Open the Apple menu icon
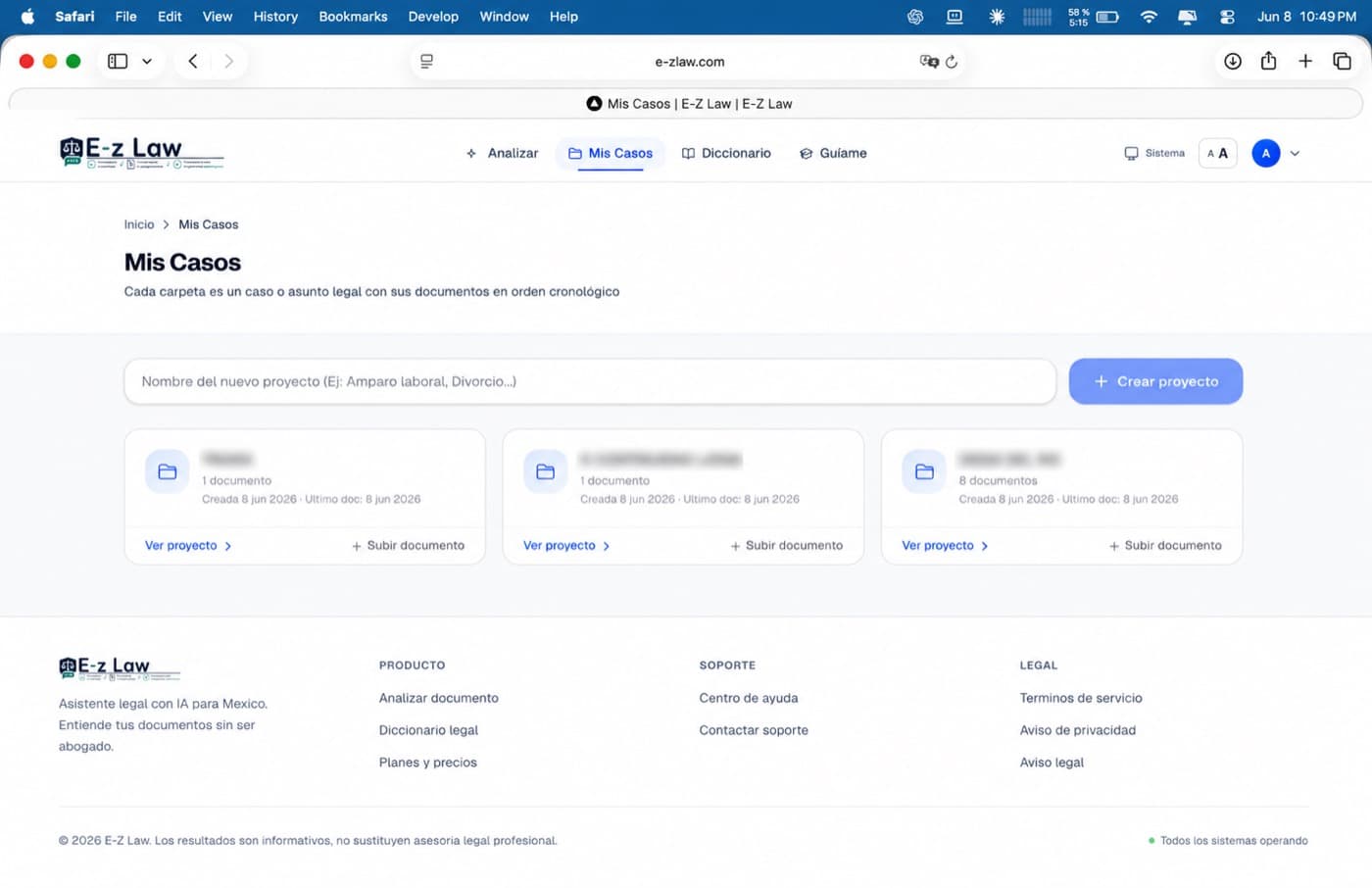Screen dimensions: 1372x888 click(x=27, y=17)
